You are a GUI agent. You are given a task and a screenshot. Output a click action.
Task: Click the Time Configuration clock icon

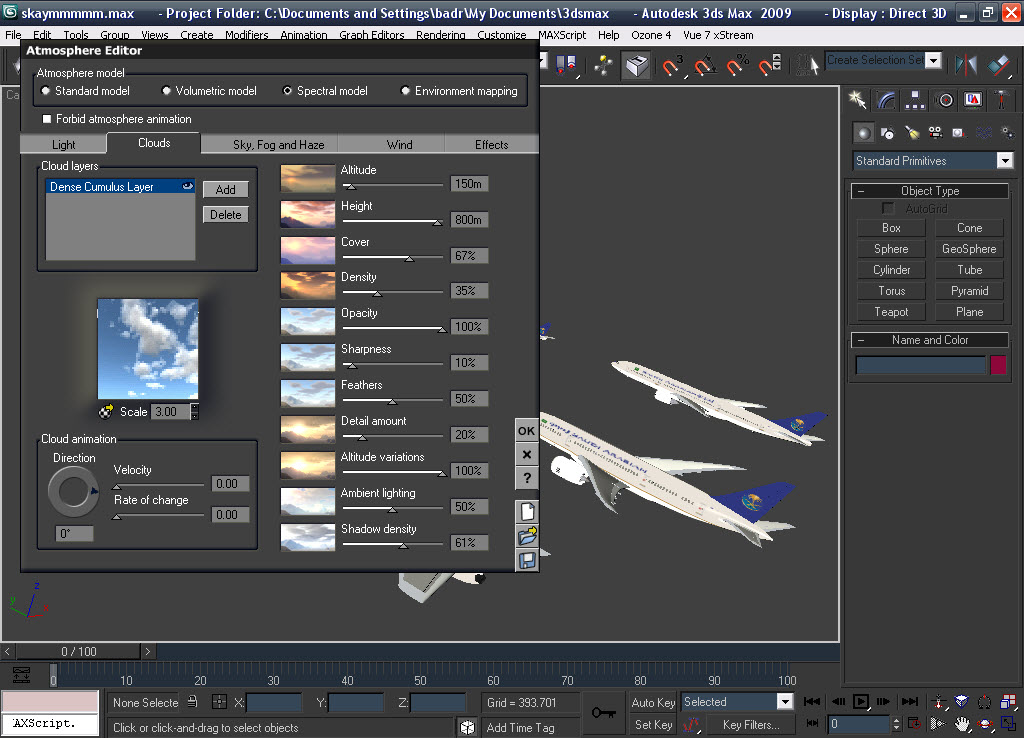point(914,724)
